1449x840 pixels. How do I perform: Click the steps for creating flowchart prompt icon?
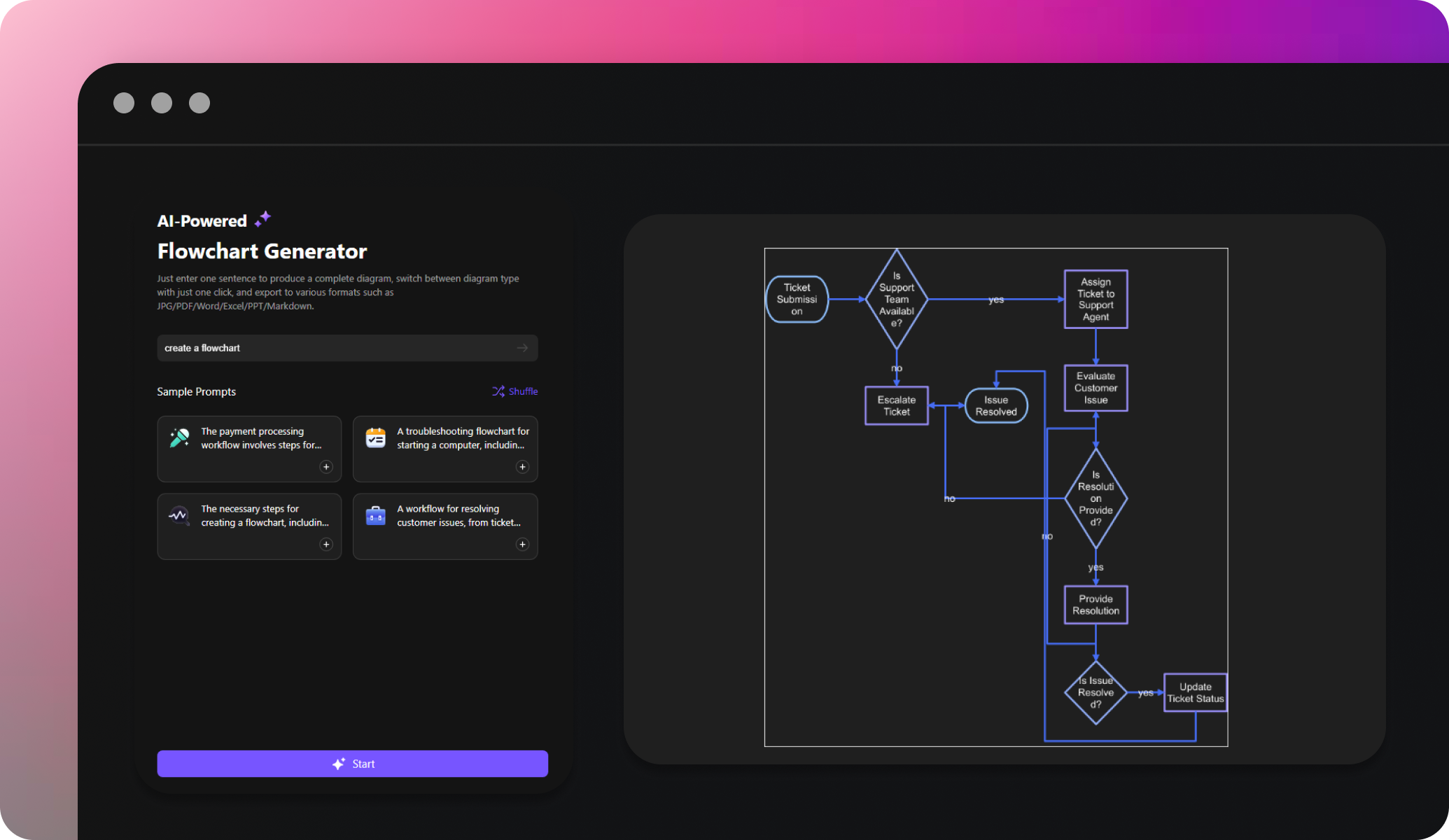[178, 515]
